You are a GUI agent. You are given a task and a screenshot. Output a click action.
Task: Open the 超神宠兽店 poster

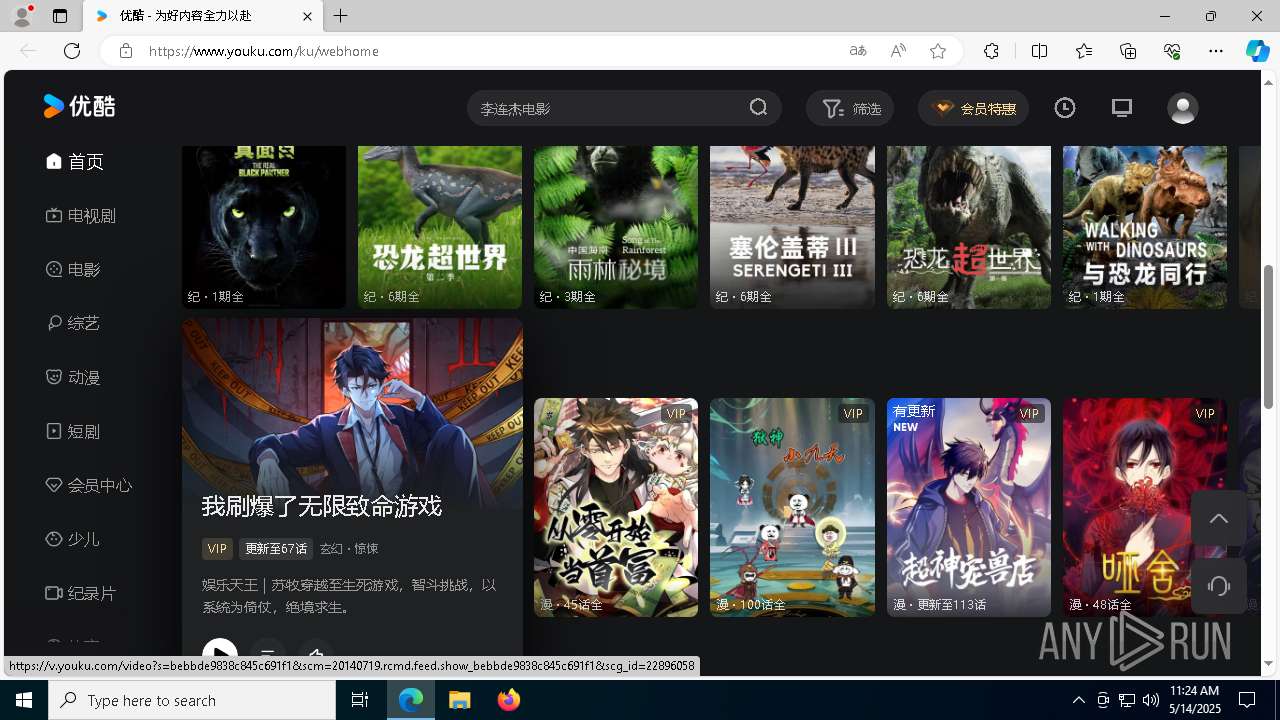click(x=969, y=507)
